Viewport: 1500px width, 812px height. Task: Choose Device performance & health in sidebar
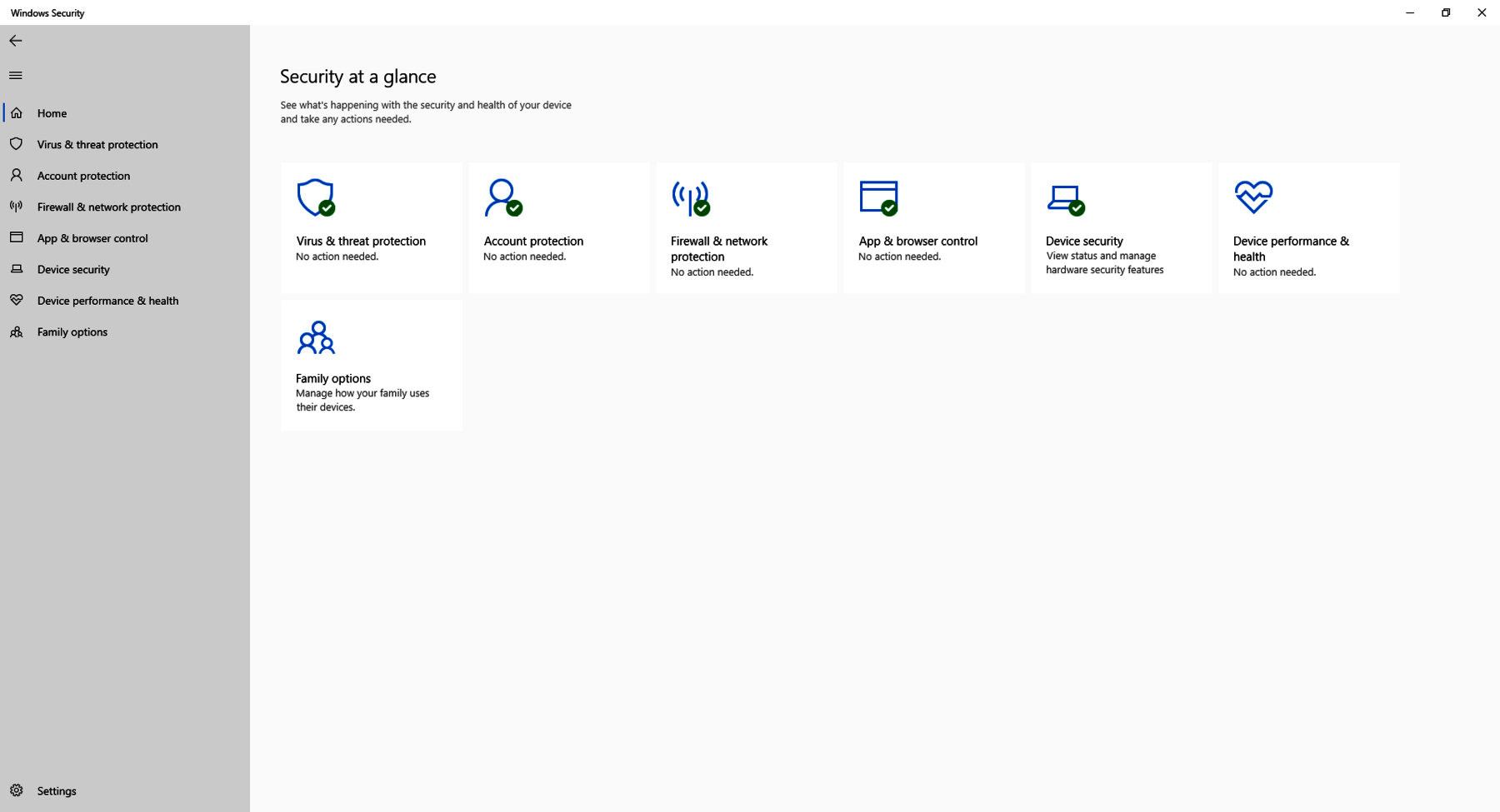(107, 301)
